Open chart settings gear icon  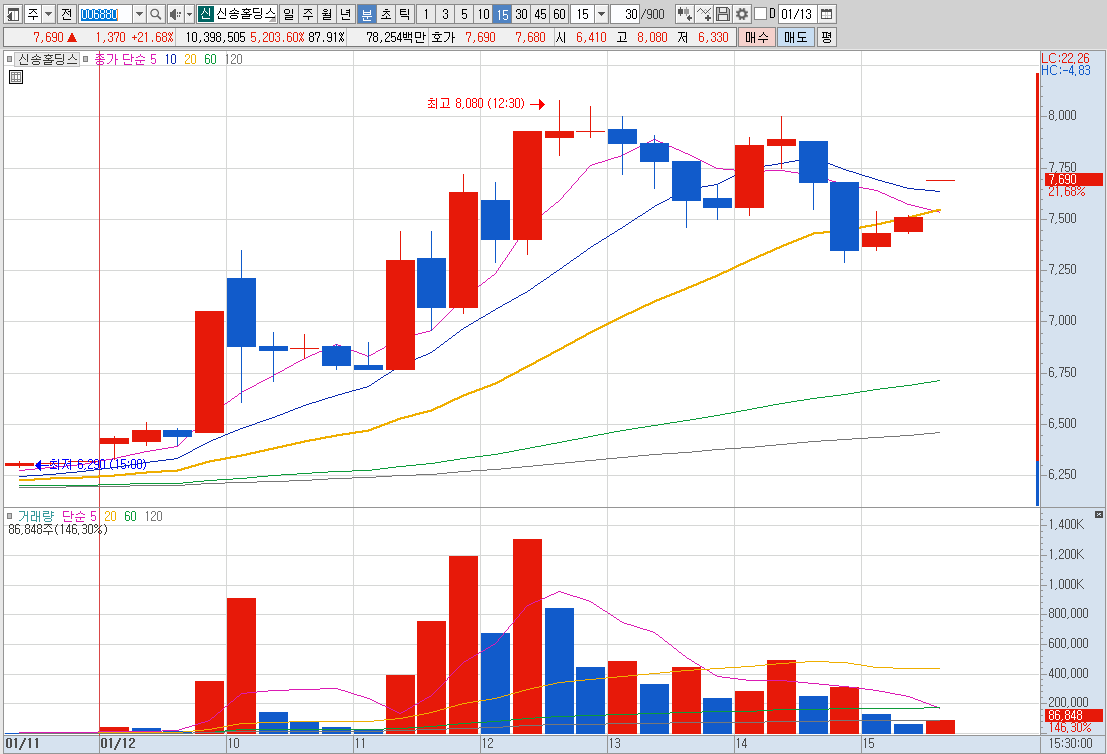(x=742, y=14)
